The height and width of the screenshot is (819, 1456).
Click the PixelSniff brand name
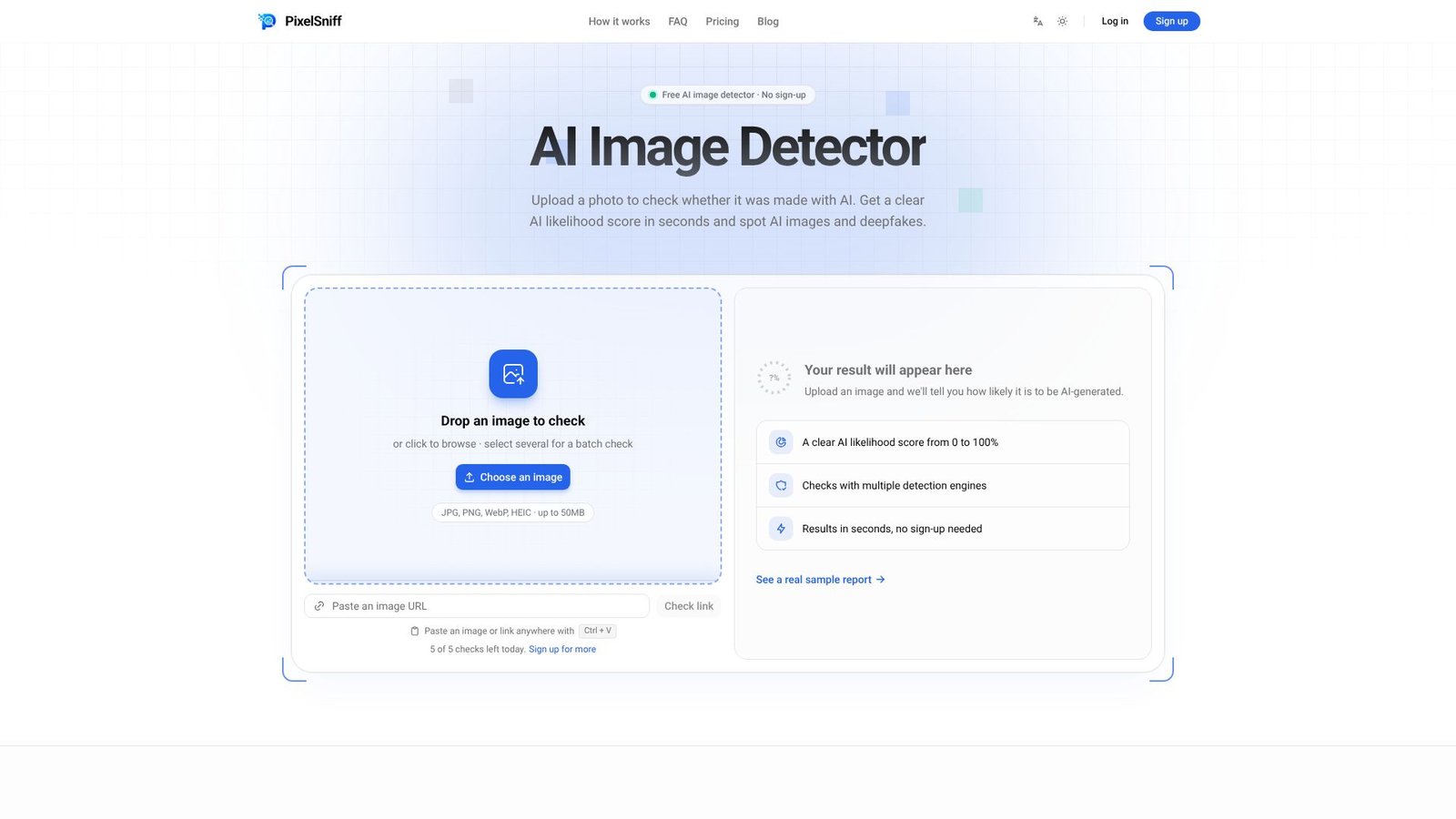[313, 21]
